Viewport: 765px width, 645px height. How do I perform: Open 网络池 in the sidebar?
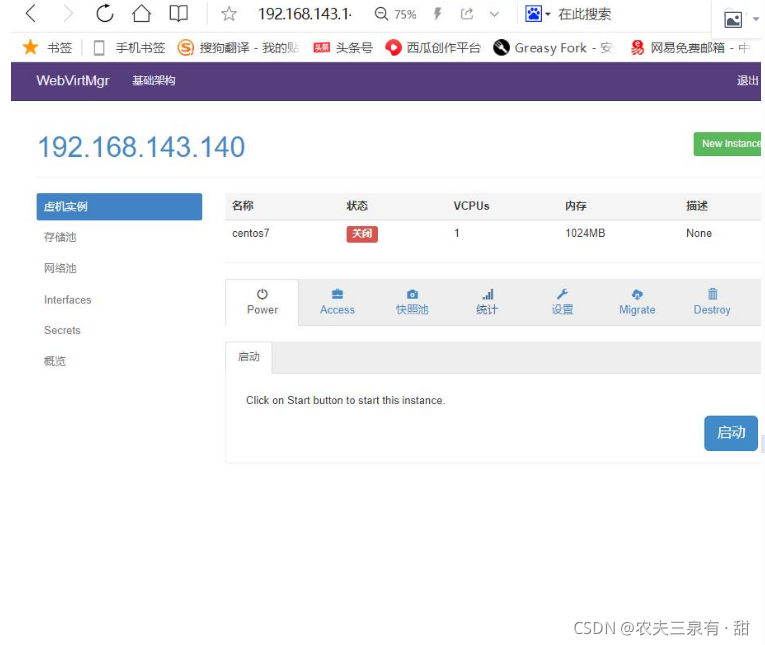point(60,268)
